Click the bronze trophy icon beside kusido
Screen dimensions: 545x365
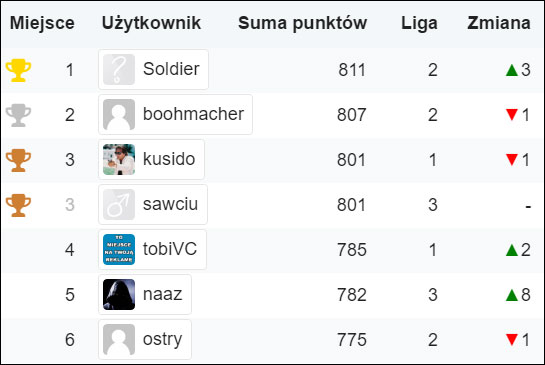pyautogui.click(x=18, y=160)
